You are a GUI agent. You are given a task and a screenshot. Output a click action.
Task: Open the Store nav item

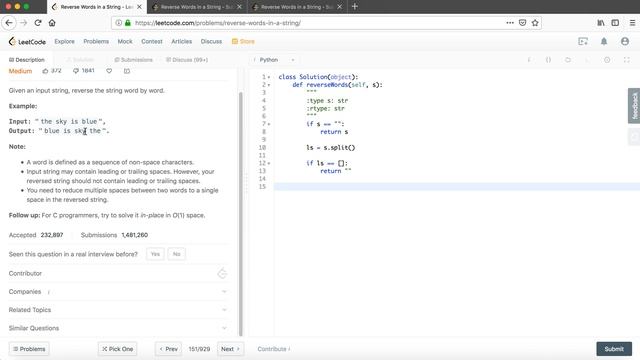(243, 41)
